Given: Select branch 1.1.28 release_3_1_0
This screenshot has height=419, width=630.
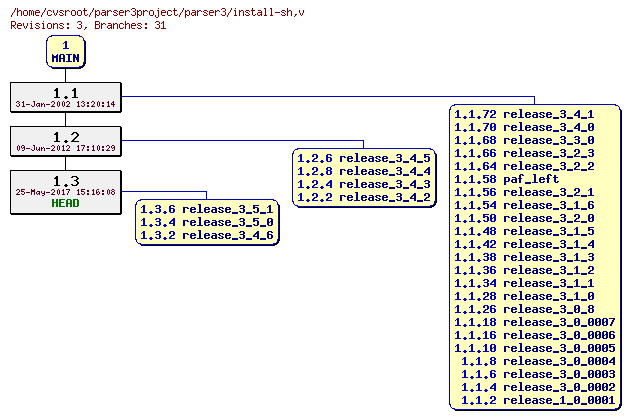Looking at the screenshot, I should coord(524,296).
